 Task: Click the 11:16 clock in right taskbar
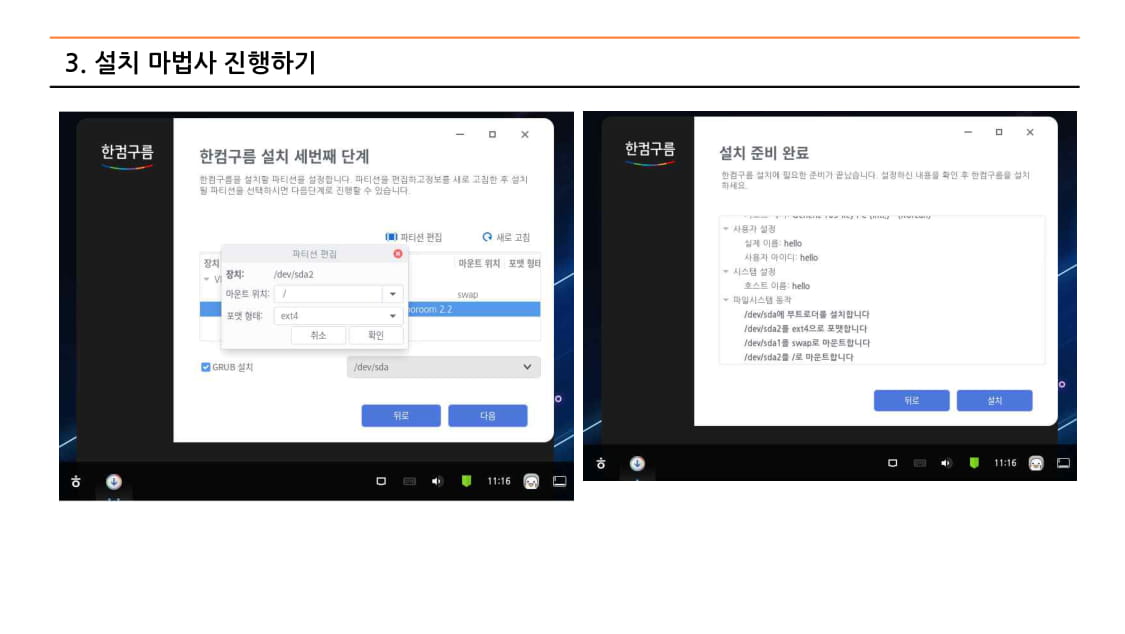pos(1004,463)
